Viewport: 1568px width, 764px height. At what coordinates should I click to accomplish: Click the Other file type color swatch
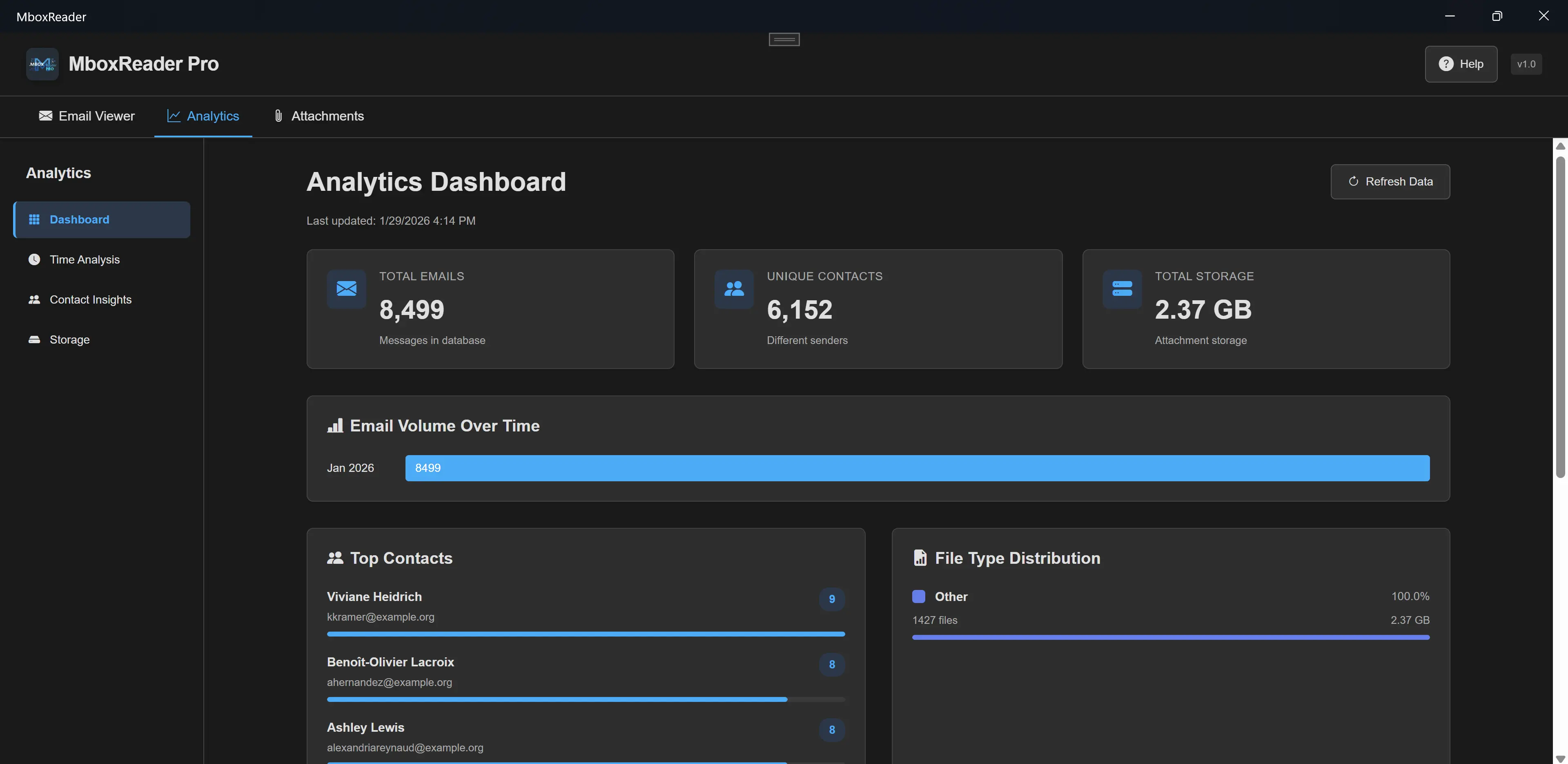(918, 596)
